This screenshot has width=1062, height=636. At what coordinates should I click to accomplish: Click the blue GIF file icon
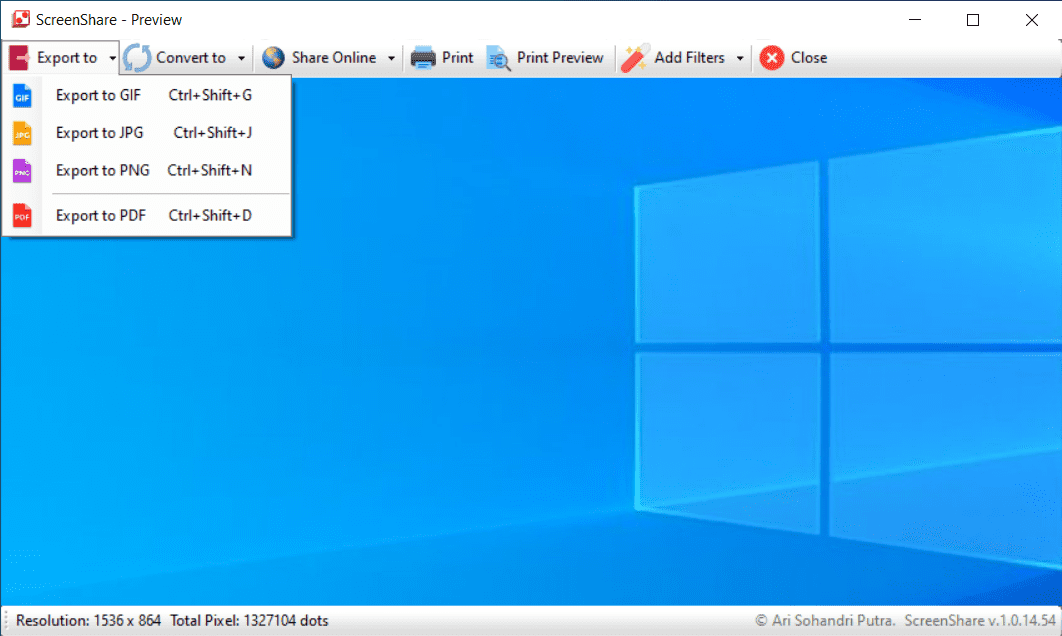click(x=22, y=96)
